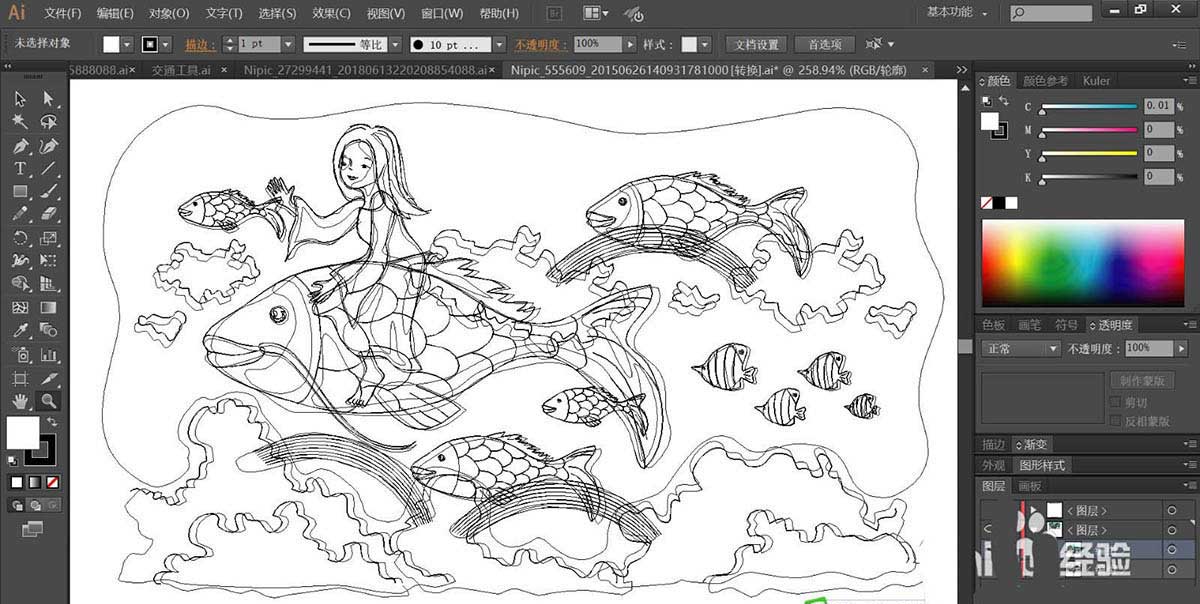Viewport: 1200px width, 604px height.
Task: Click the 首选项 button
Action: click(x=824, y=45)
